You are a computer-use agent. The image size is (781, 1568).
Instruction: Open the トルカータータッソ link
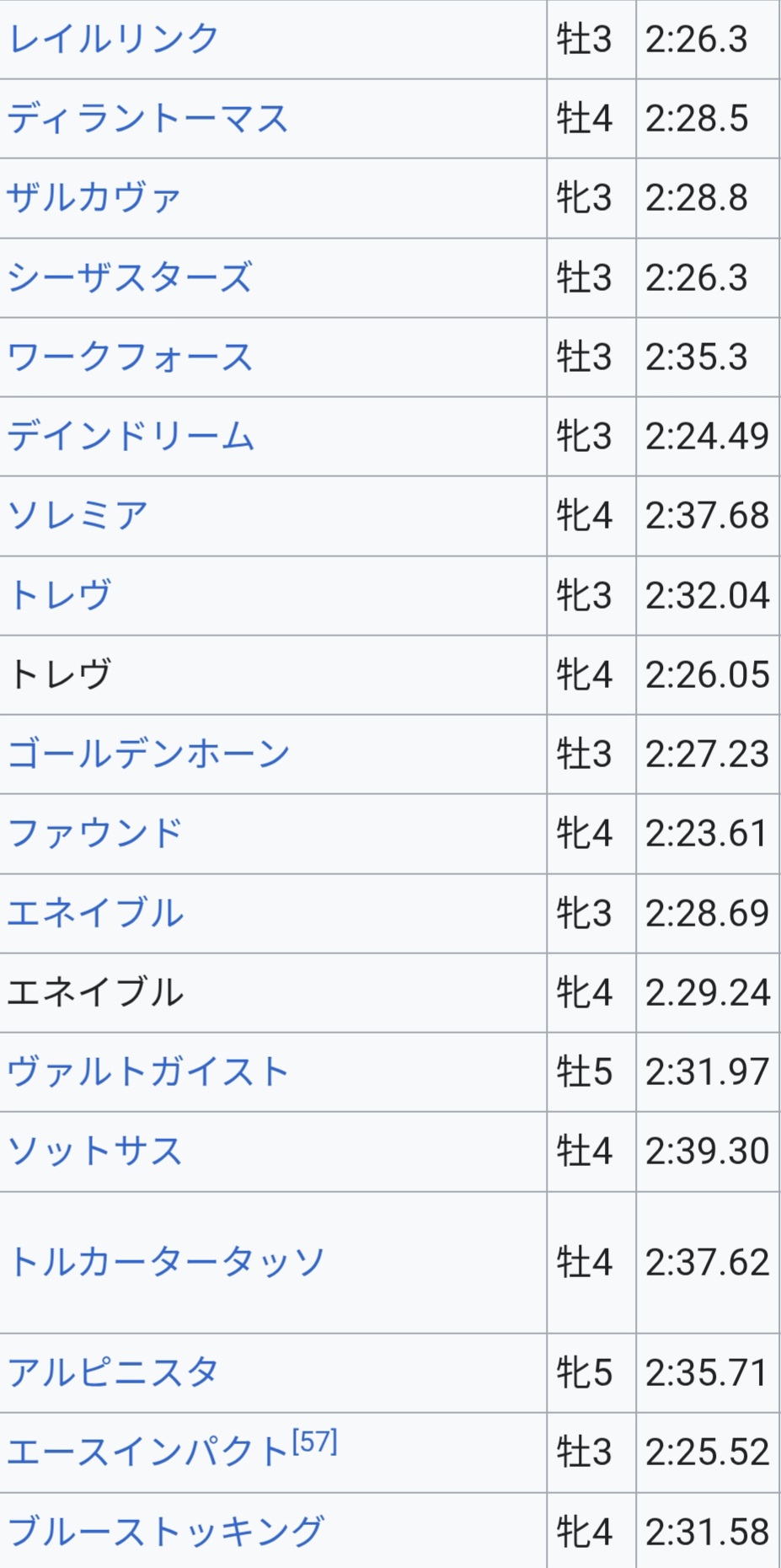[166, 1263]
